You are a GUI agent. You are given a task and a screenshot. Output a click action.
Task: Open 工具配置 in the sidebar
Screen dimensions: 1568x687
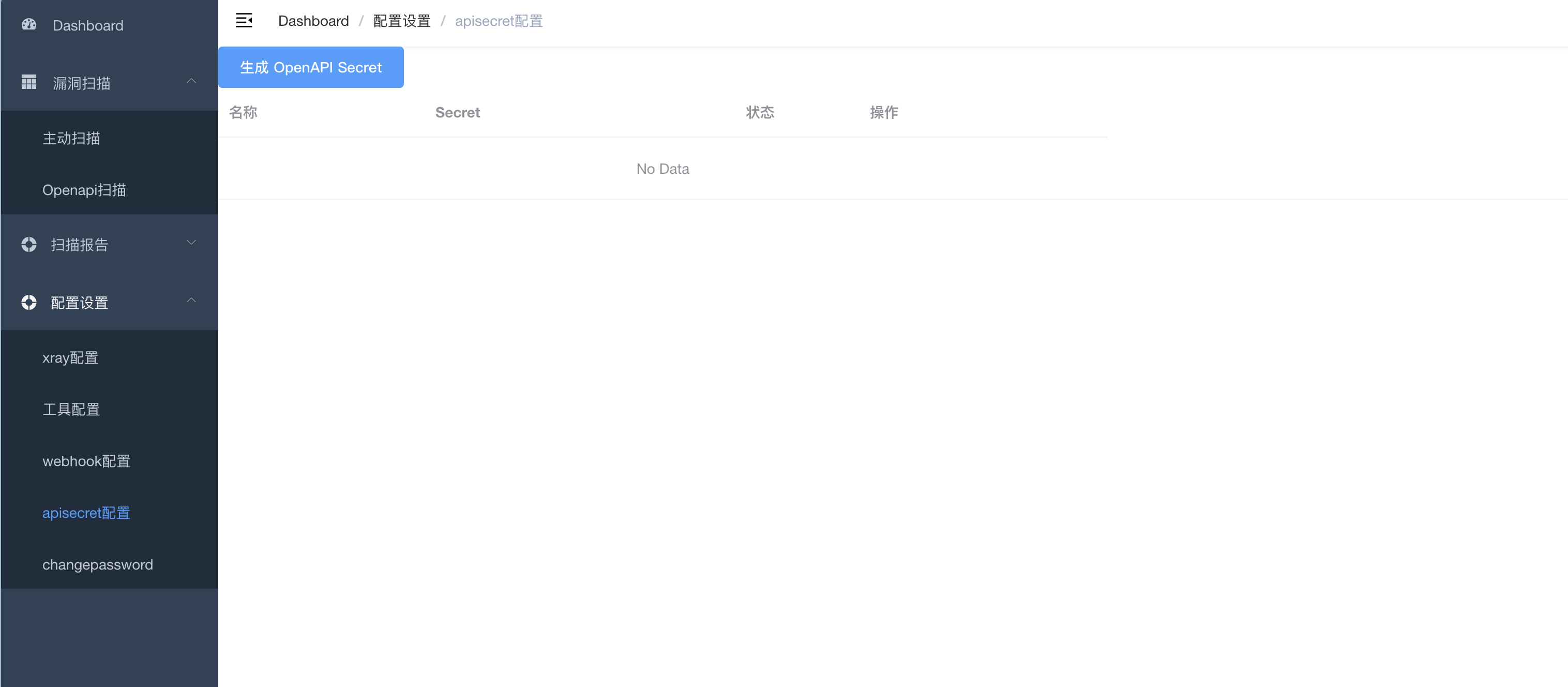[x=71, y=409]
